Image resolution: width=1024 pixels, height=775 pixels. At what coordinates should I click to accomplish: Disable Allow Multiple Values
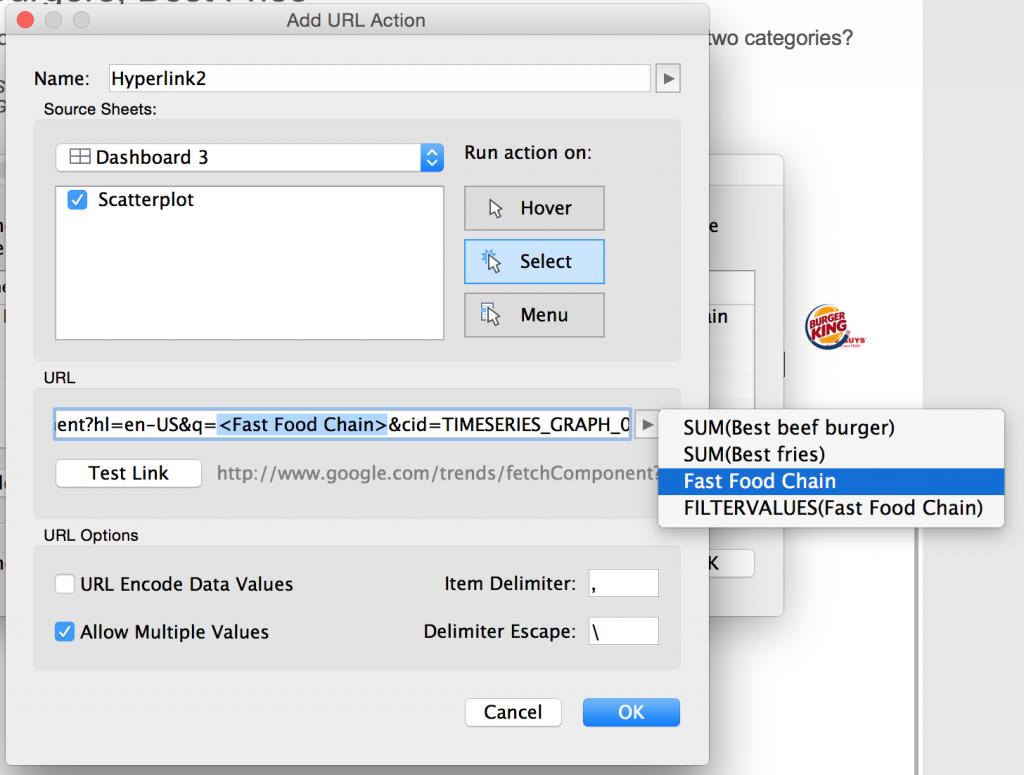click(x=64, y=632)
